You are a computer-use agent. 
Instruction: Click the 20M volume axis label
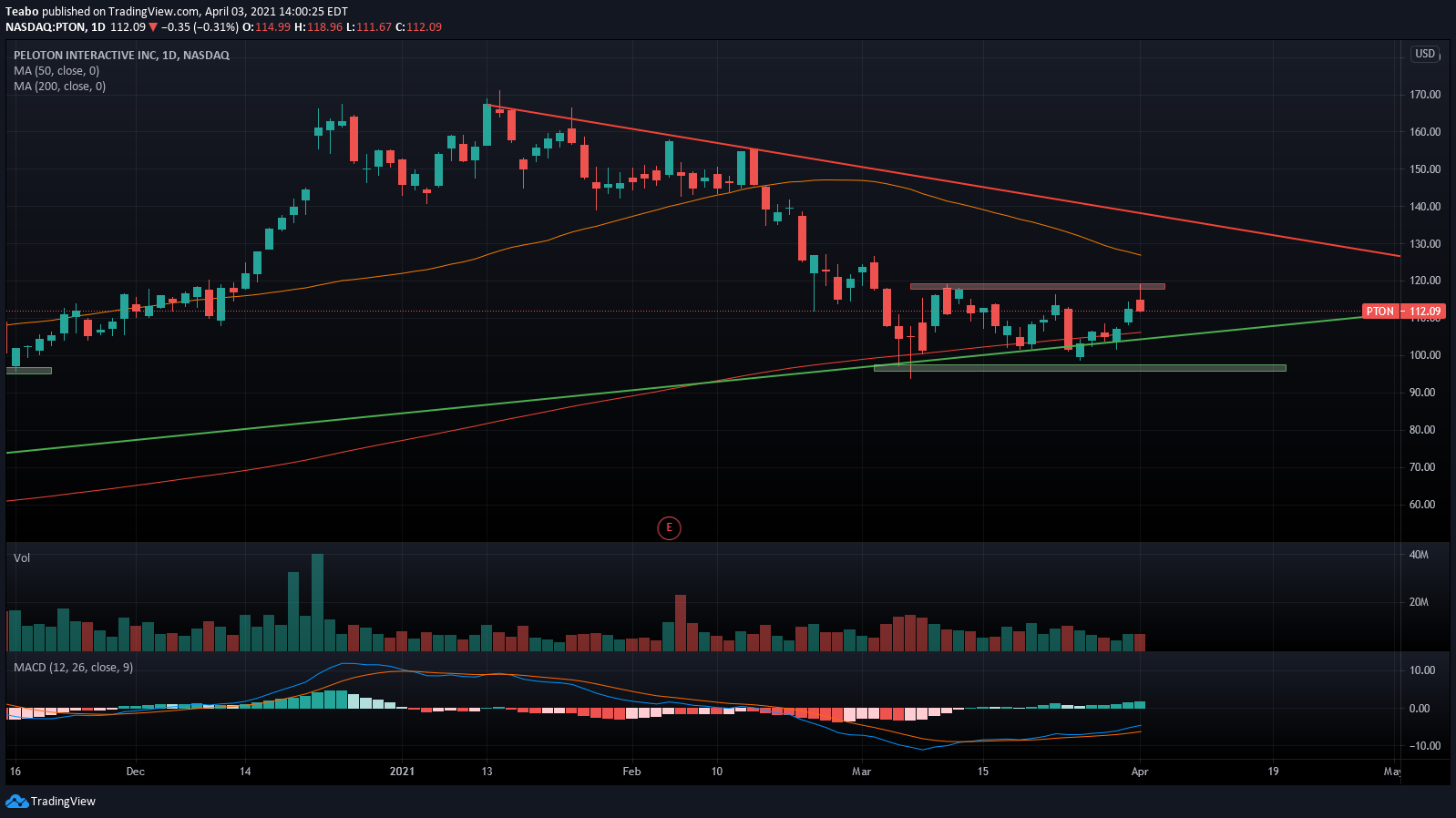tap(1419, 602)
